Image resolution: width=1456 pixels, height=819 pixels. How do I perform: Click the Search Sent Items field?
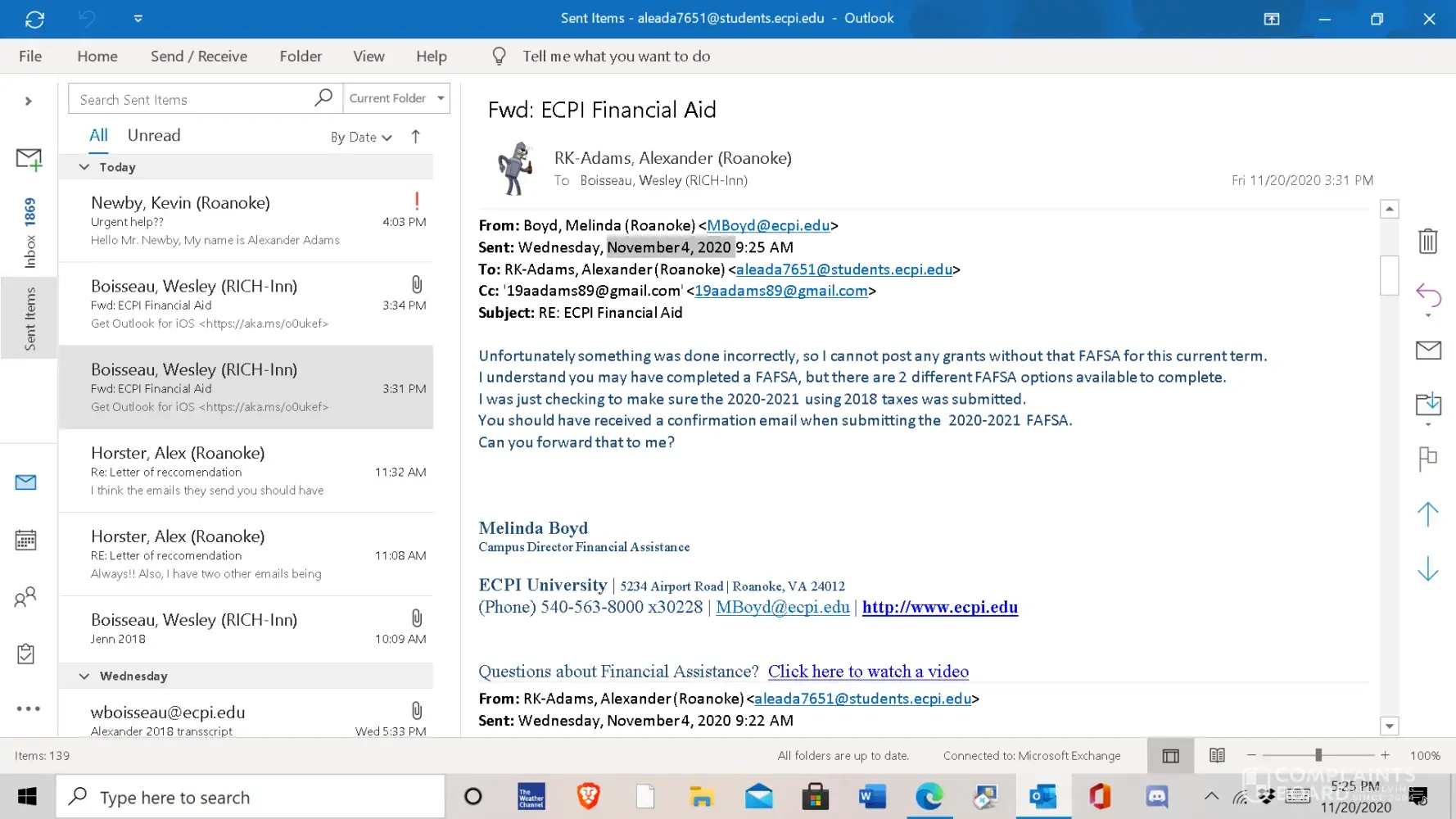coord(192,99)
